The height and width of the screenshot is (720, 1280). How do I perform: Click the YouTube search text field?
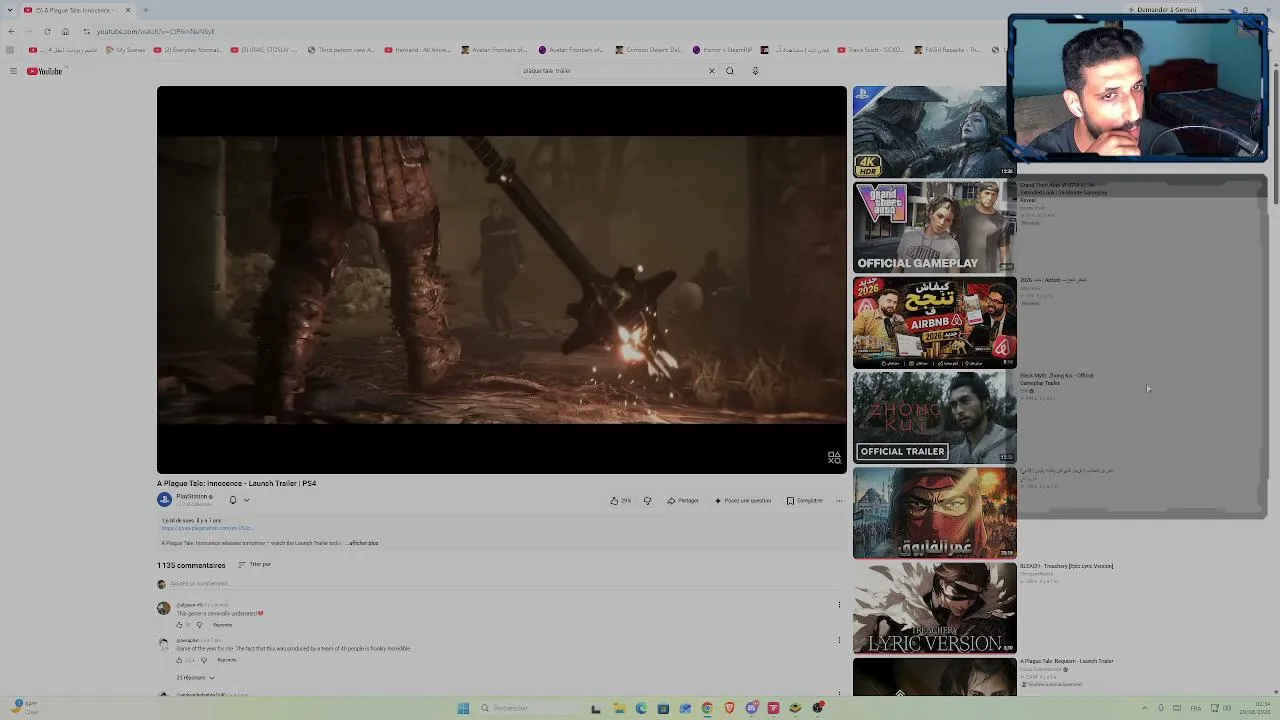pos(612,71)
